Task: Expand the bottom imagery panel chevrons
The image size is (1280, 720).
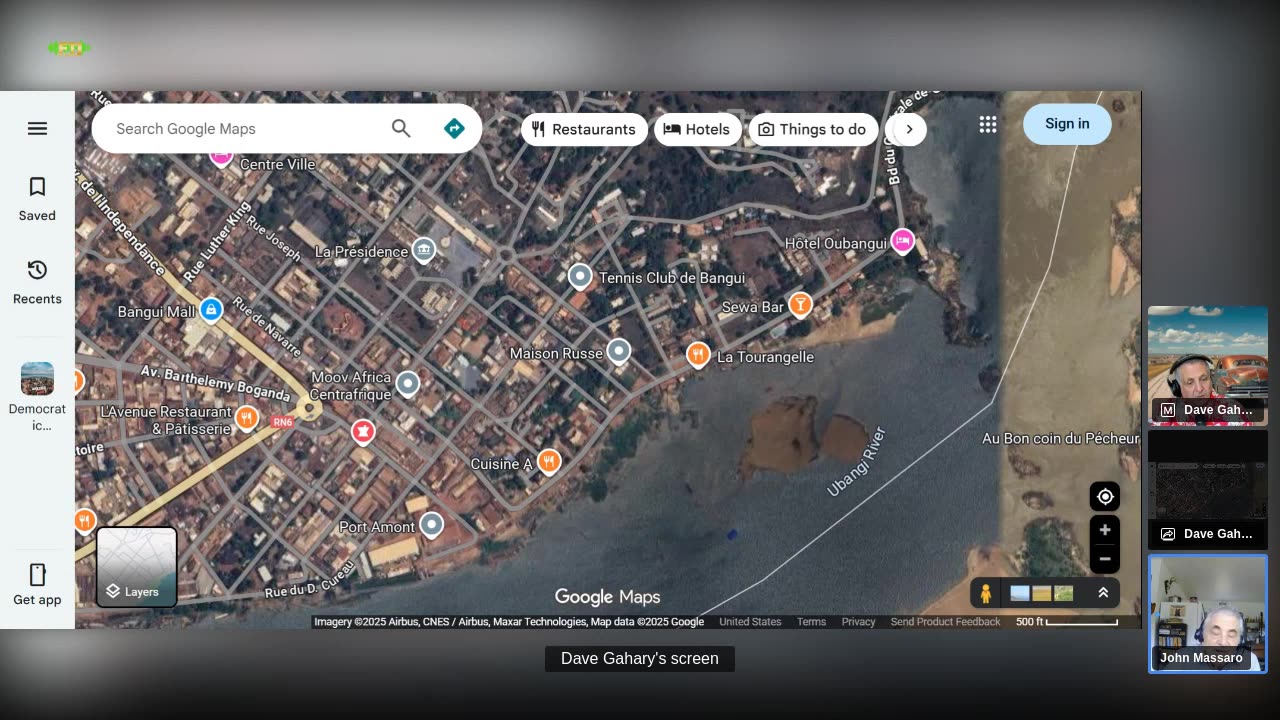Action: click(x=1103, y=593)
